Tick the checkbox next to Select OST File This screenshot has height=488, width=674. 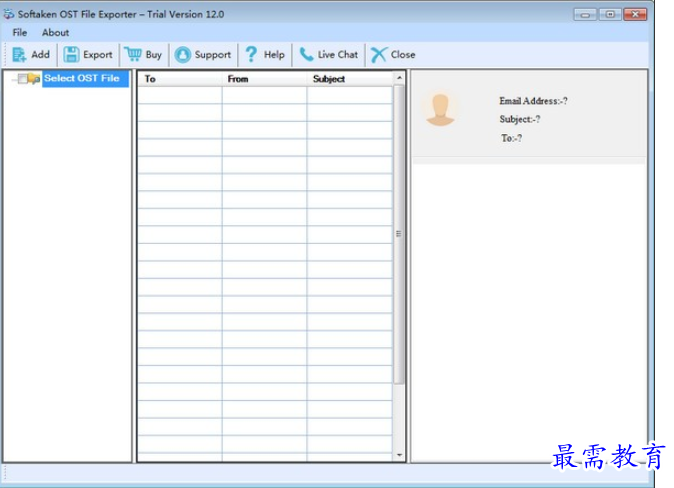pyautogui.click(x=22, y=79)
